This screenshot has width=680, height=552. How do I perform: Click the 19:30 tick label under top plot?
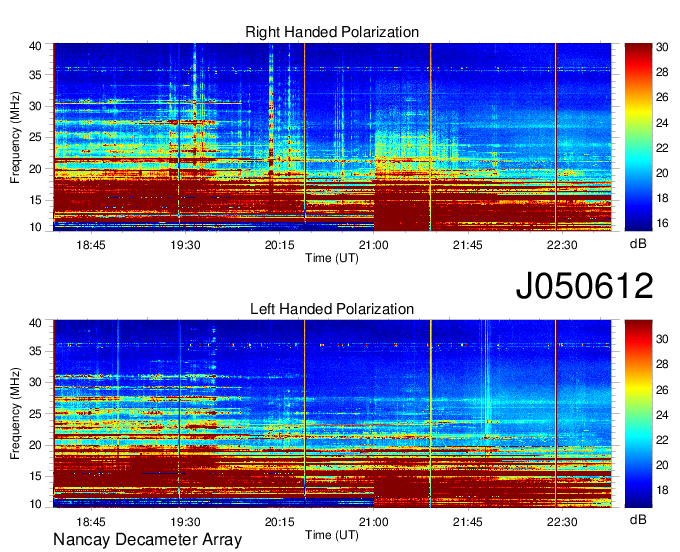(x=186, y=245)
